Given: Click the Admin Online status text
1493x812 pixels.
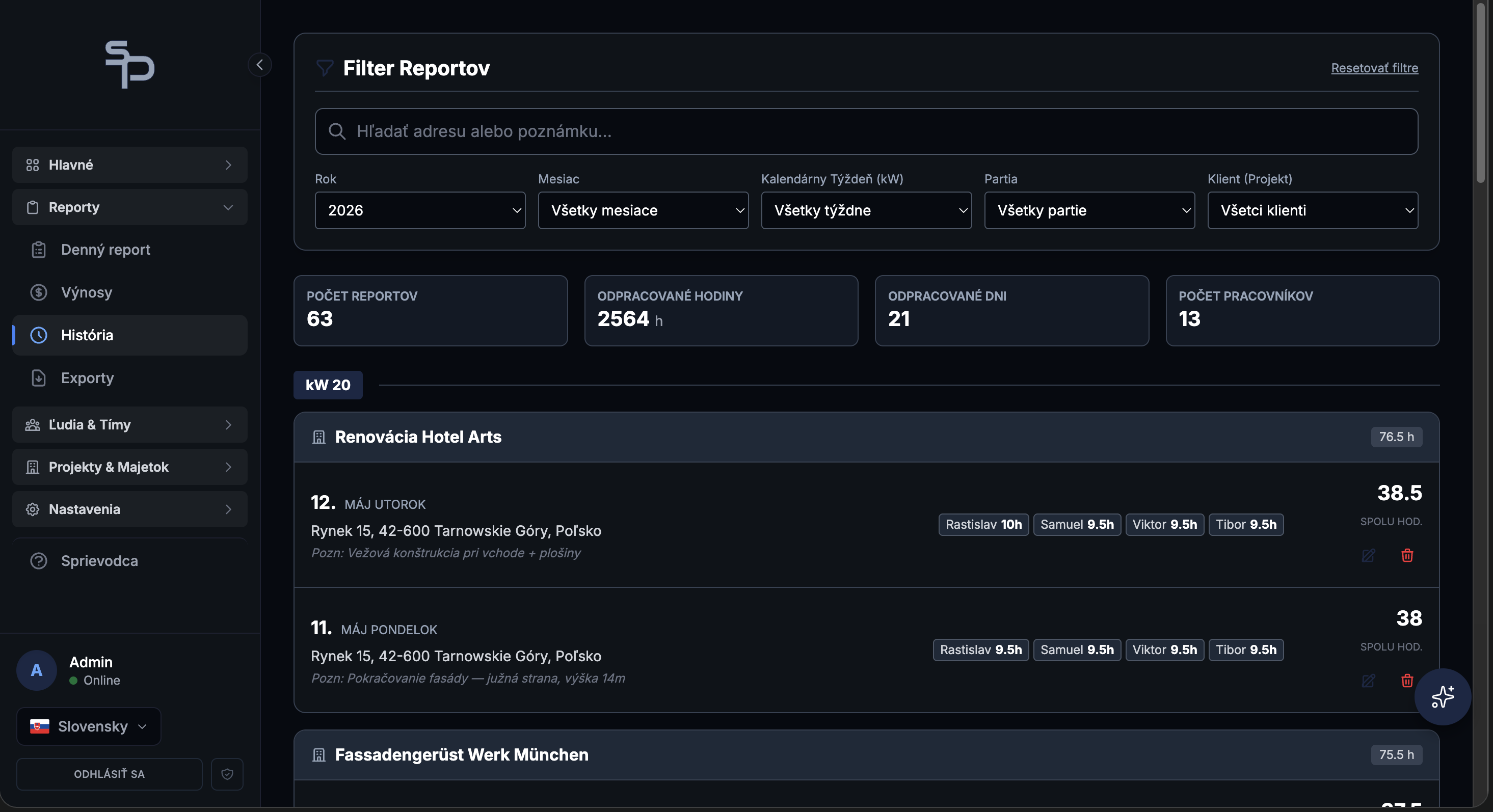Looking at the screenshot, I should tap(101, 681).
